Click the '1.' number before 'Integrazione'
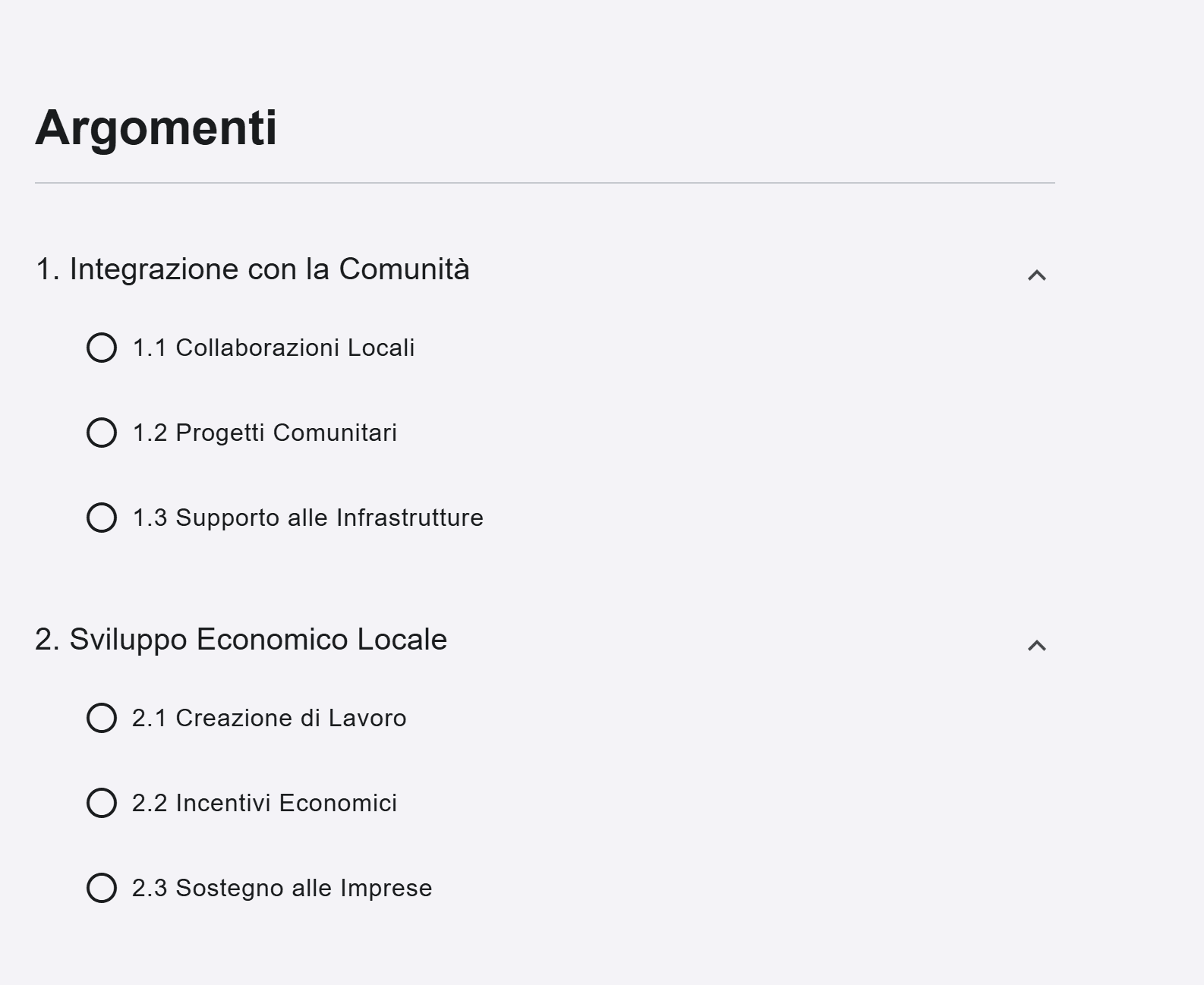The width and height of the screenshot is (1204, 985). pyautogui.click(x=47, y=269)
